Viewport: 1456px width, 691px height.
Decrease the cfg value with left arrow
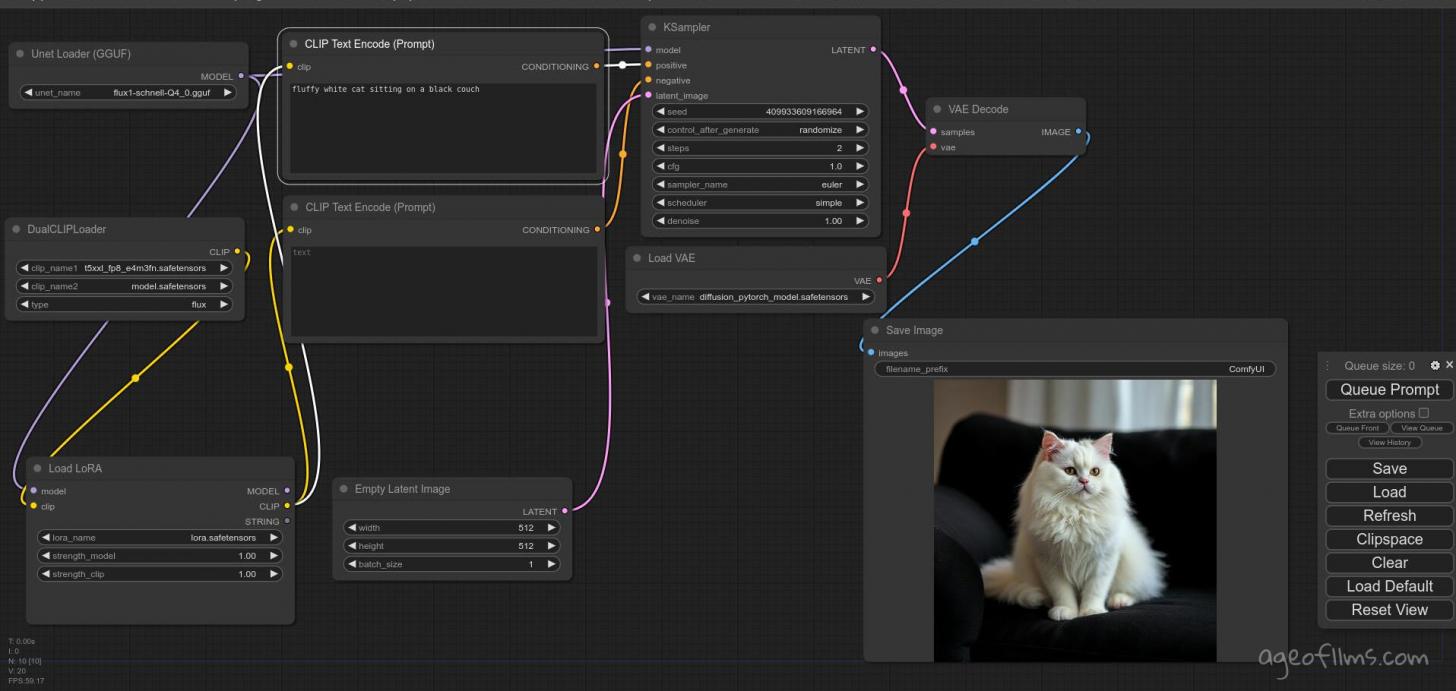661,166
